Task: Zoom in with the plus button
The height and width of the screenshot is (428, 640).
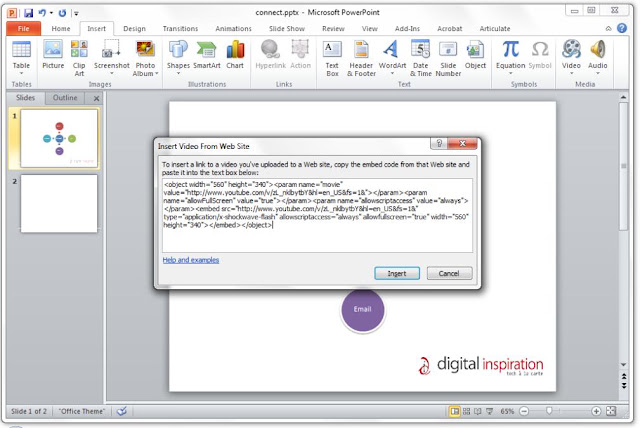Action: [596, 411]
